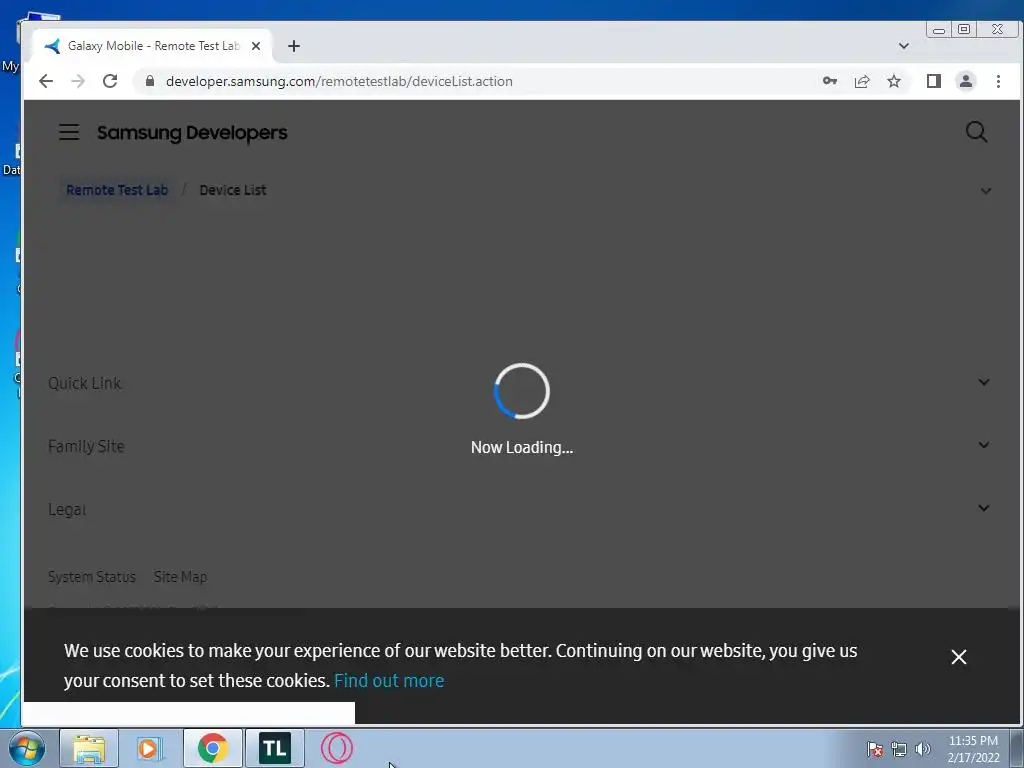1024x768 pixels.
Task: Open Remote Test Lab breadcrumb link
Action: click(x=117, y=190)
